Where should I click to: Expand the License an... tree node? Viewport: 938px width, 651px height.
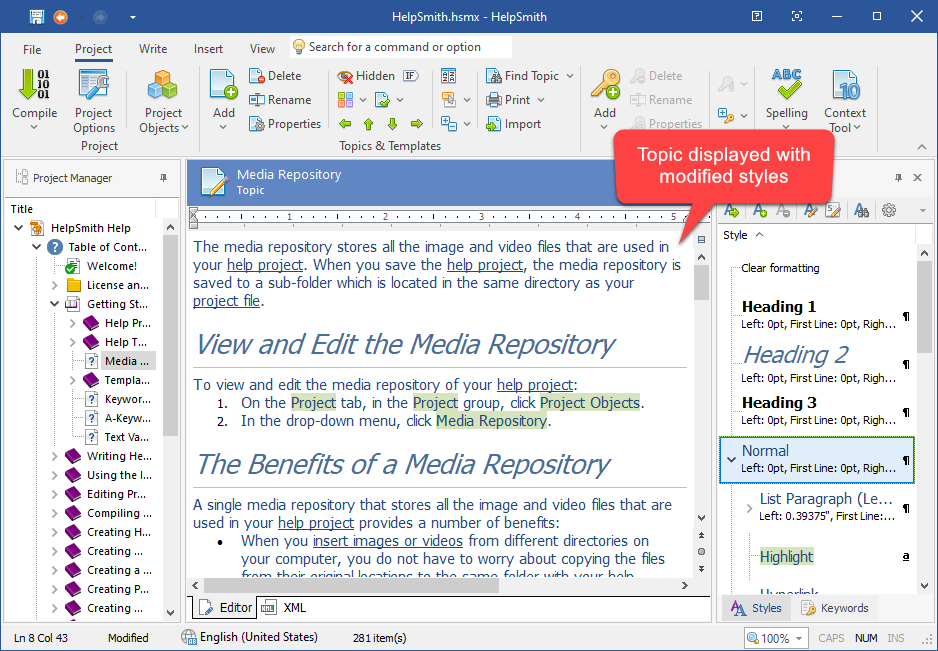click(x=54, y=285)
